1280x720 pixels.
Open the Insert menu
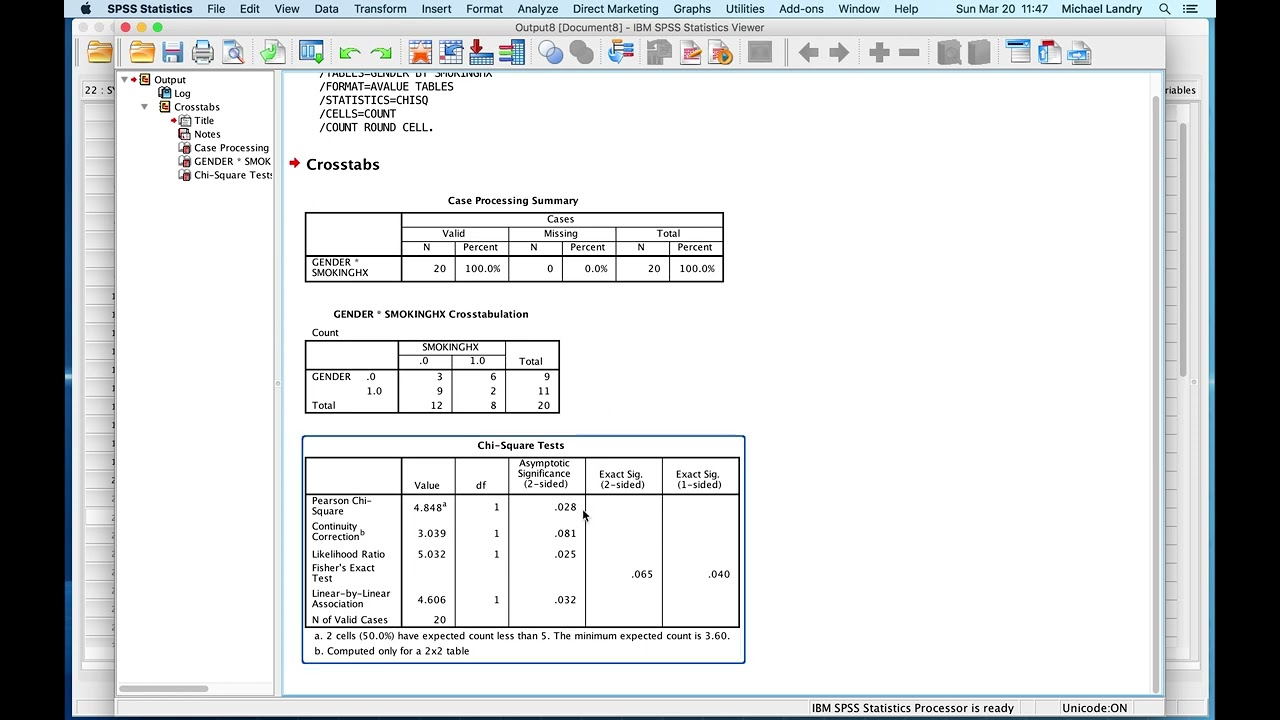click(x=436, y=9)
